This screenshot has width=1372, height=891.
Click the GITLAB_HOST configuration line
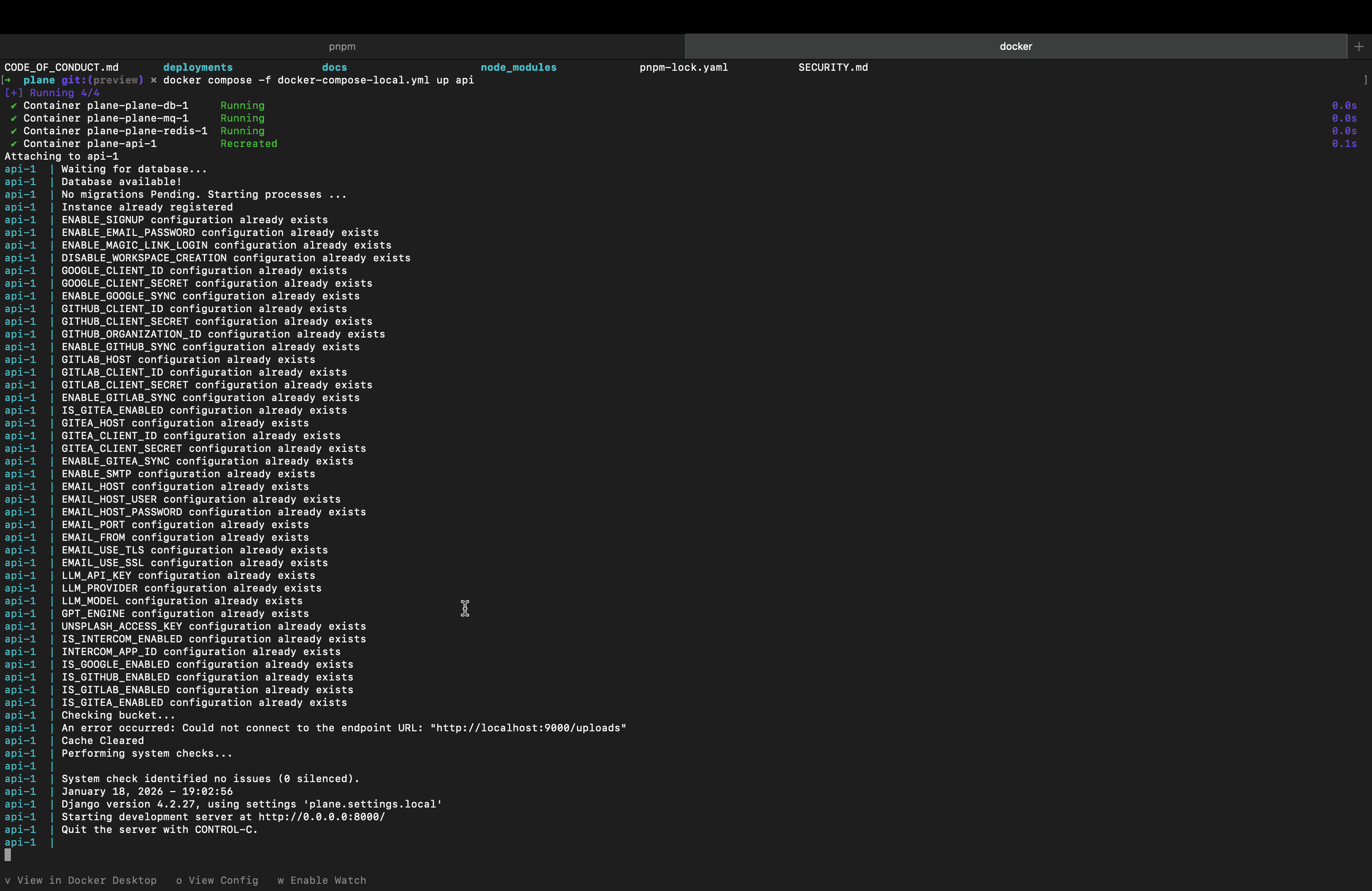tap(188, 359)
